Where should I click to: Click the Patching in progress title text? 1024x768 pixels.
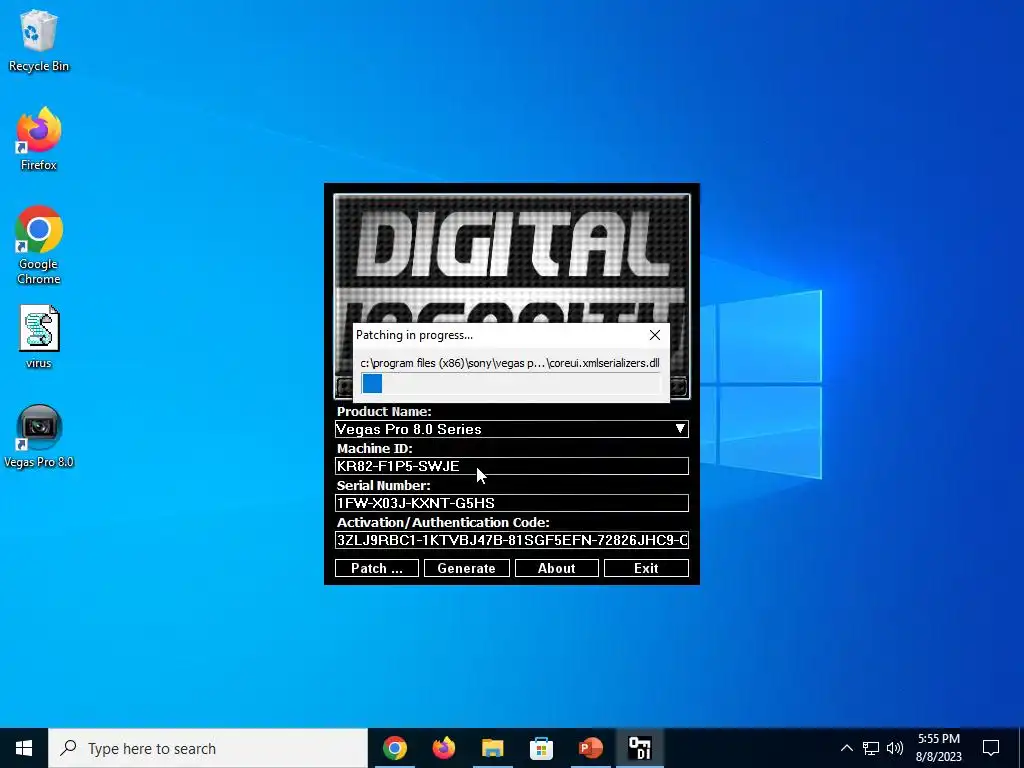click(x=414, y=335)
